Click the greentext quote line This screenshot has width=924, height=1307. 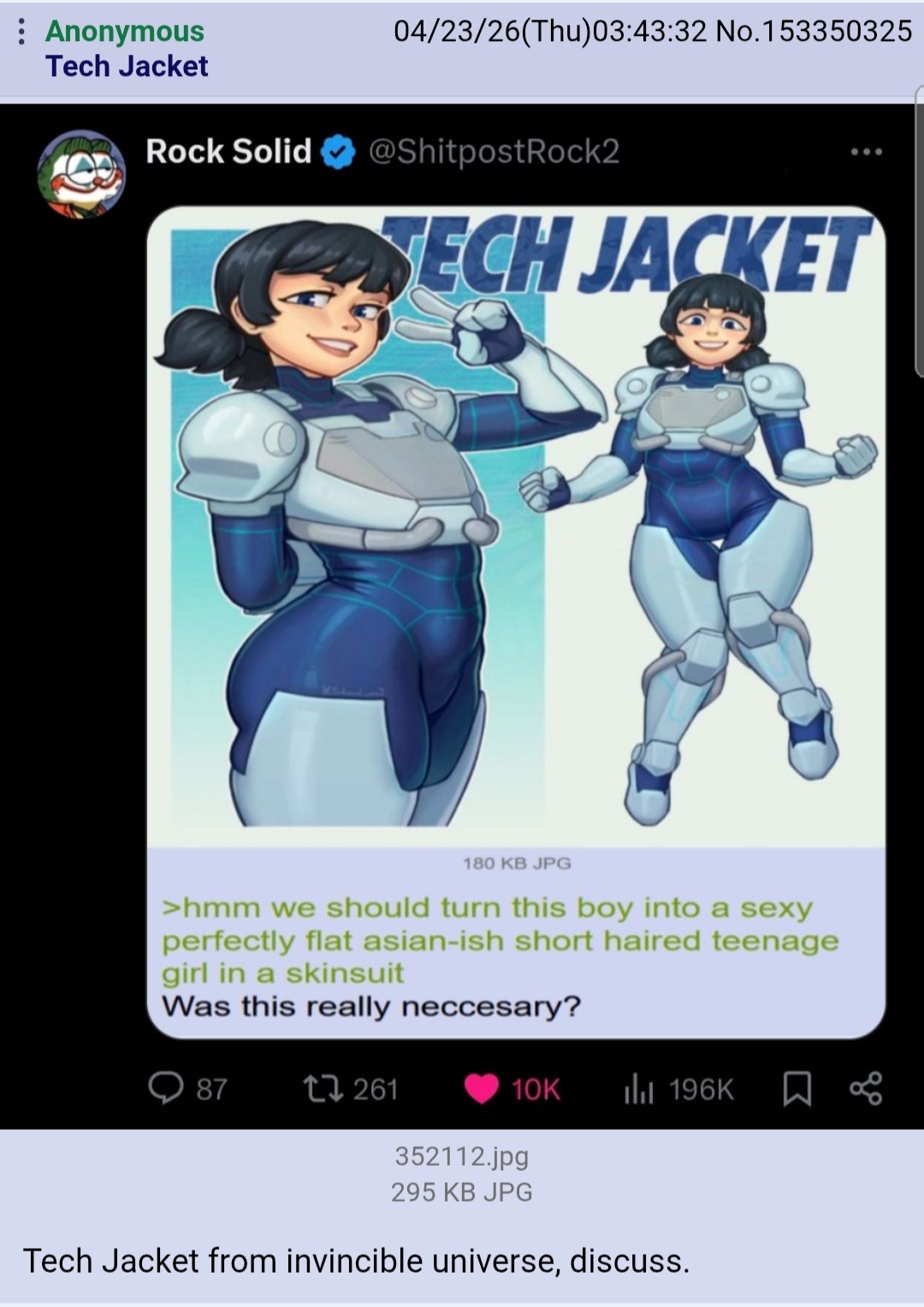pos(500,941)
